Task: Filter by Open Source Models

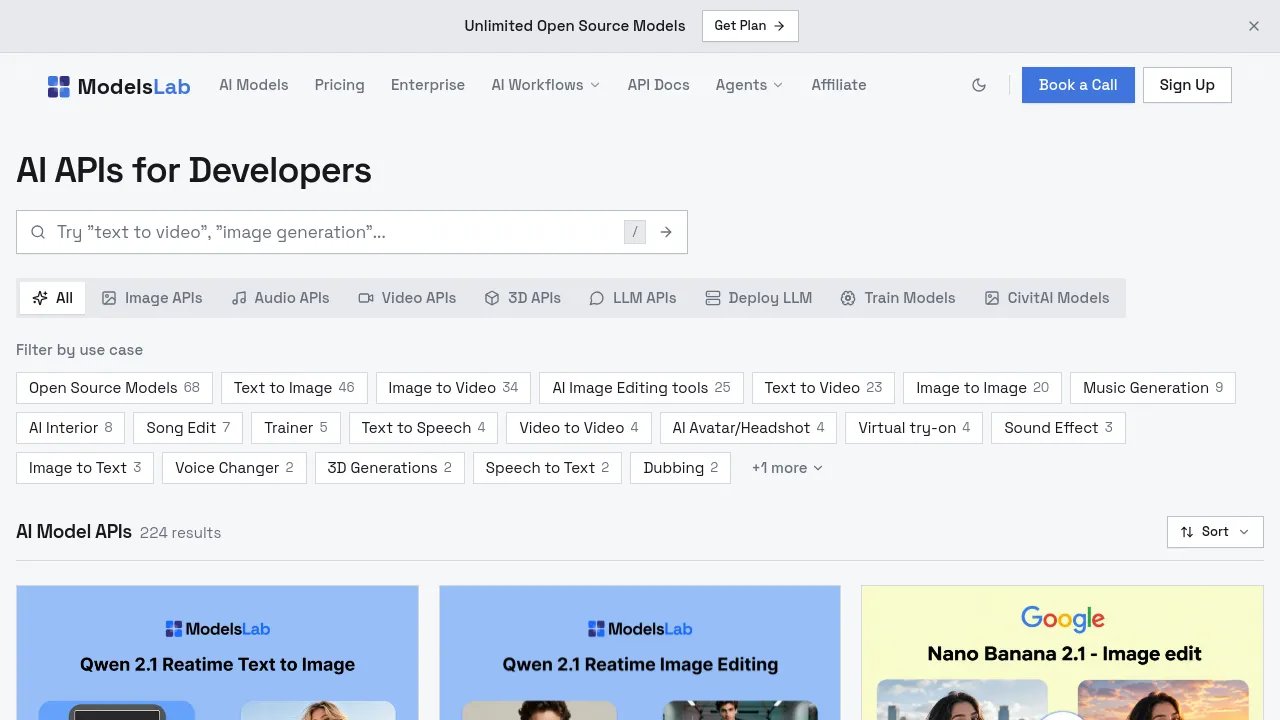Action: (x=115, y=388)
